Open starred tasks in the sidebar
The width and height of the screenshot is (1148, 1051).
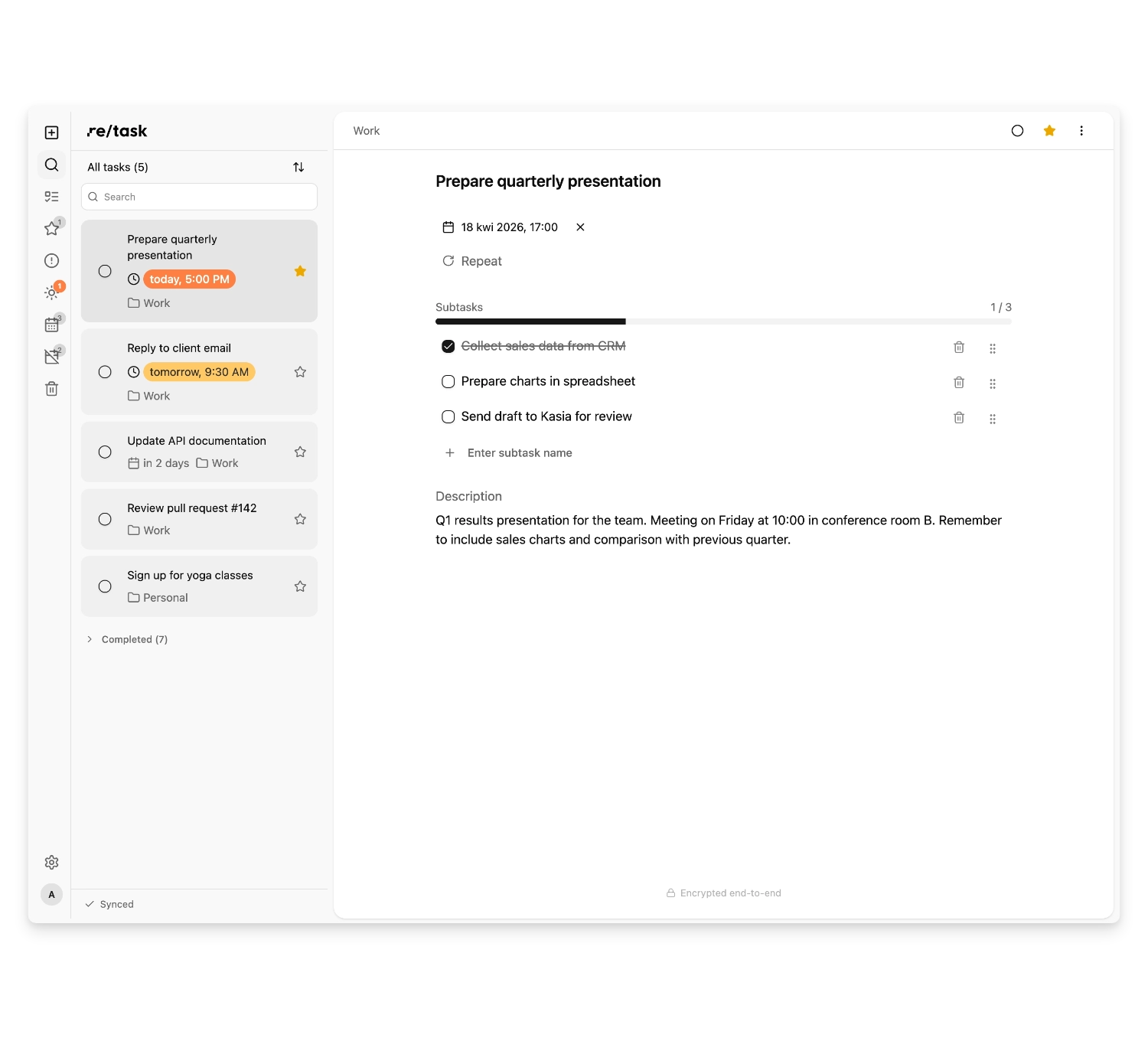[51, 228]
